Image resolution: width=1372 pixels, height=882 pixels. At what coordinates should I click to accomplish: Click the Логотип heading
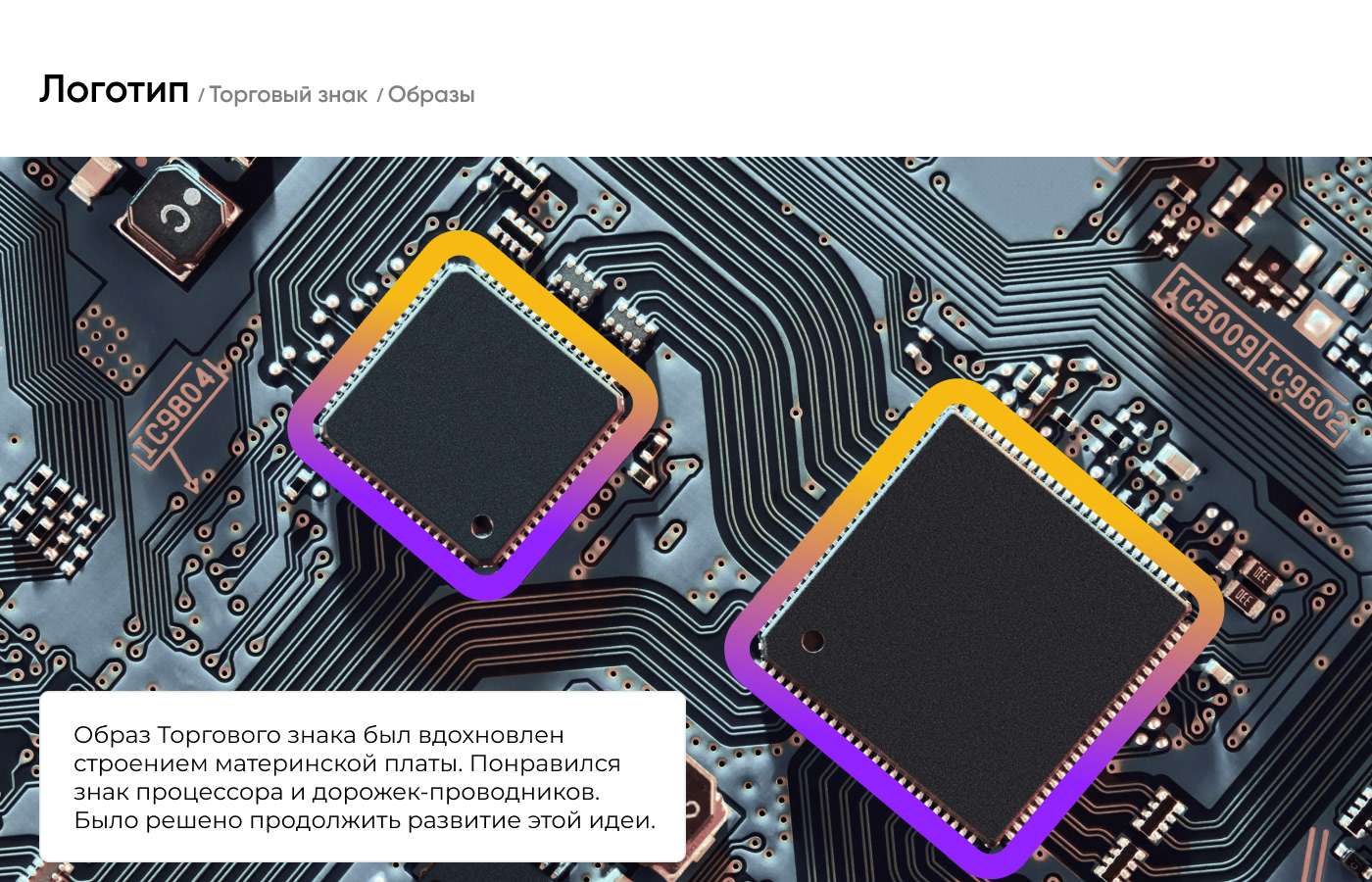(x=114, y=89)
